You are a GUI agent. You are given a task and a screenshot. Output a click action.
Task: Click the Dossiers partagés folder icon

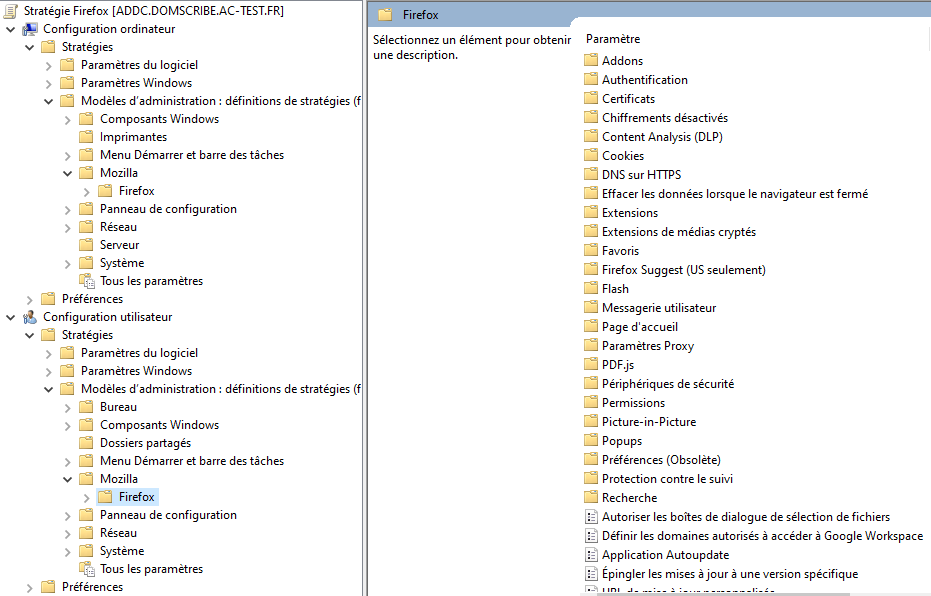(x=86, y=443)
